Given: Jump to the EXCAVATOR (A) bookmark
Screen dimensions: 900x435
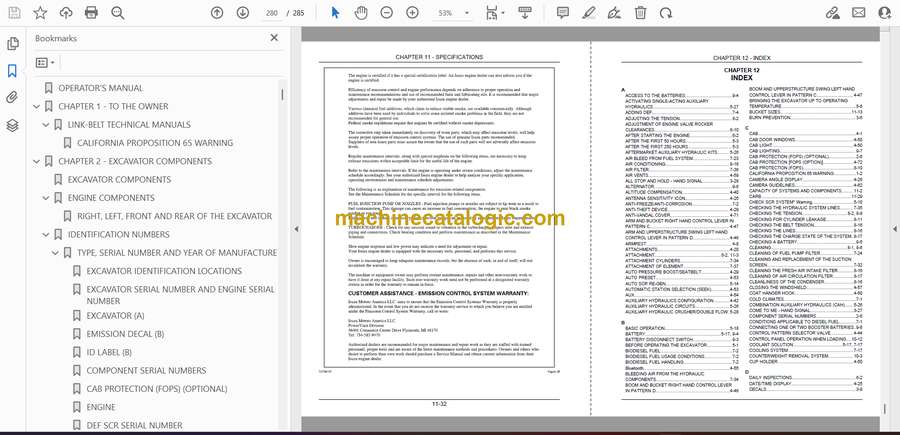Looking at the screenshot, I should [x=115, y=316].
